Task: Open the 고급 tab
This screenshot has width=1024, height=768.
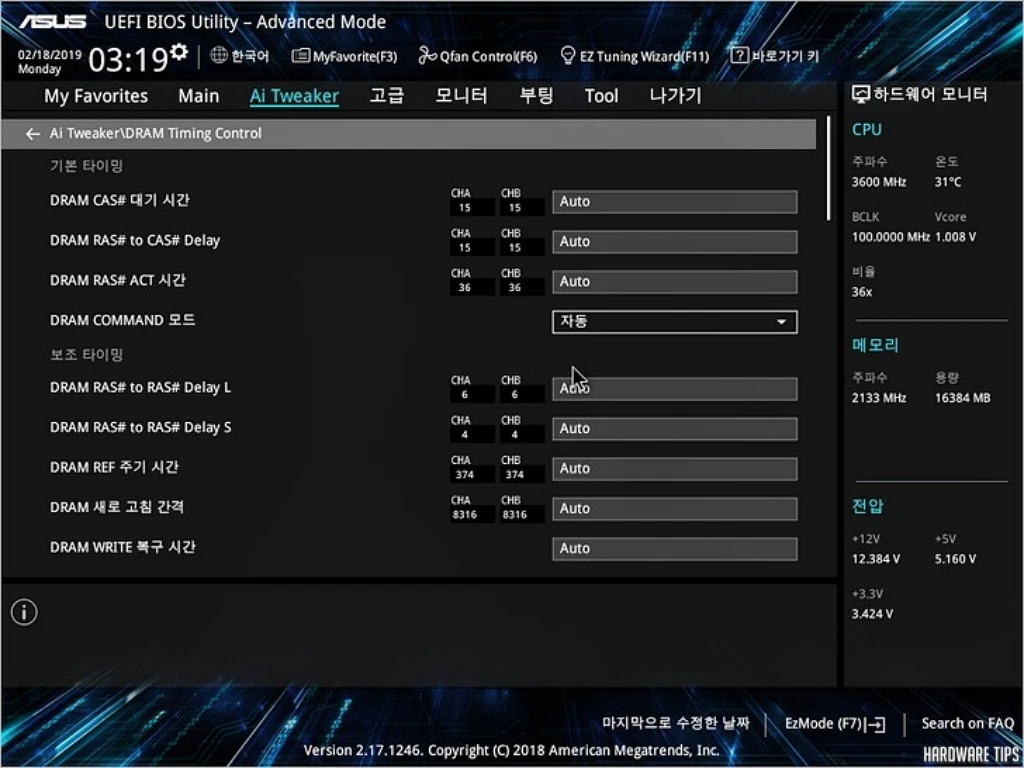Action: coord(387,96)
